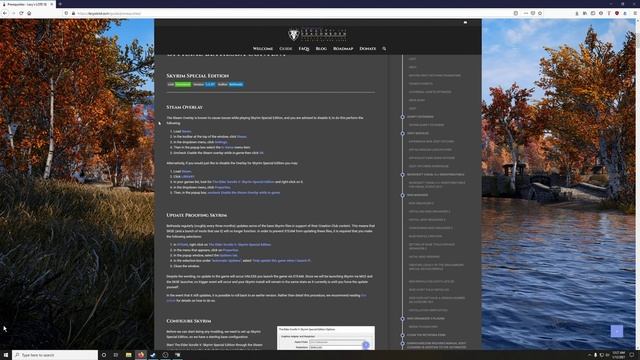Viewport: 640px width, 360px height.
Task: Click the site security padlock icon
Action: [x=73, y=13]
